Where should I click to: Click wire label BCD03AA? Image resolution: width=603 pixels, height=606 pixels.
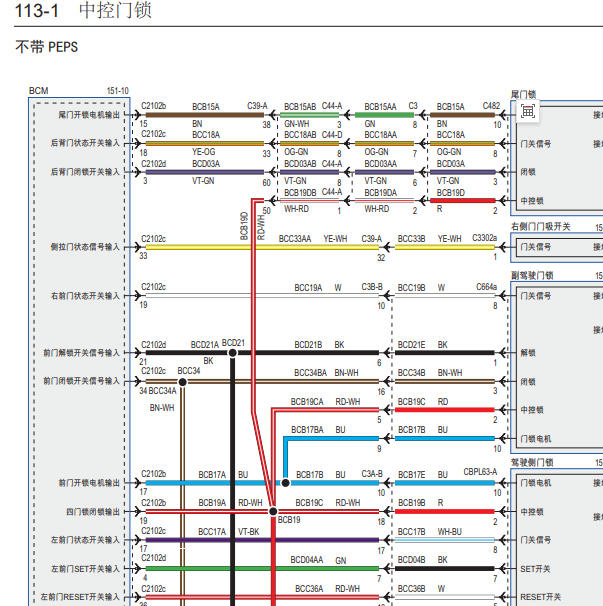(x=380, y=164)
